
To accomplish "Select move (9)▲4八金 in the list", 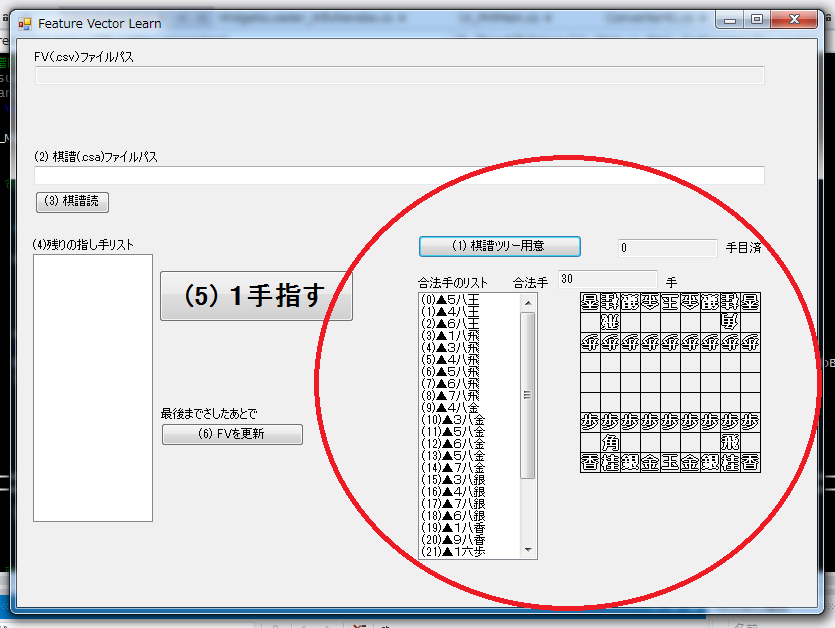I will click(x=450, y=407).
